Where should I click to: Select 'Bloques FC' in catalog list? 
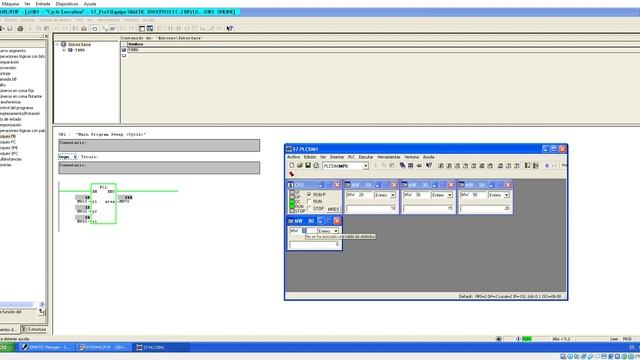pyautogui.click(x=8, y=142)
